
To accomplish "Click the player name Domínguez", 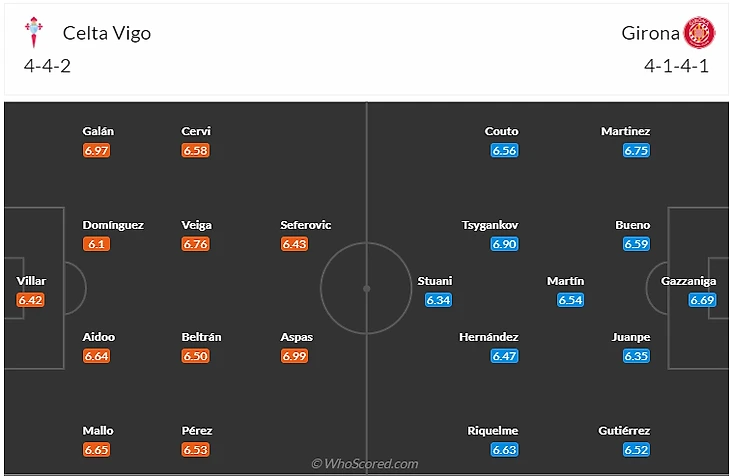I will tap(113, 225).
